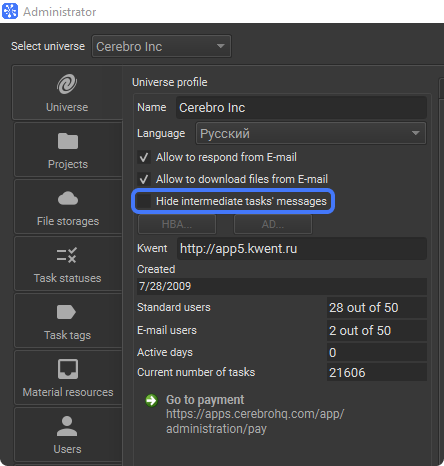Click the Current number of tasks label

pyautogui.click(x=196, y=372)
